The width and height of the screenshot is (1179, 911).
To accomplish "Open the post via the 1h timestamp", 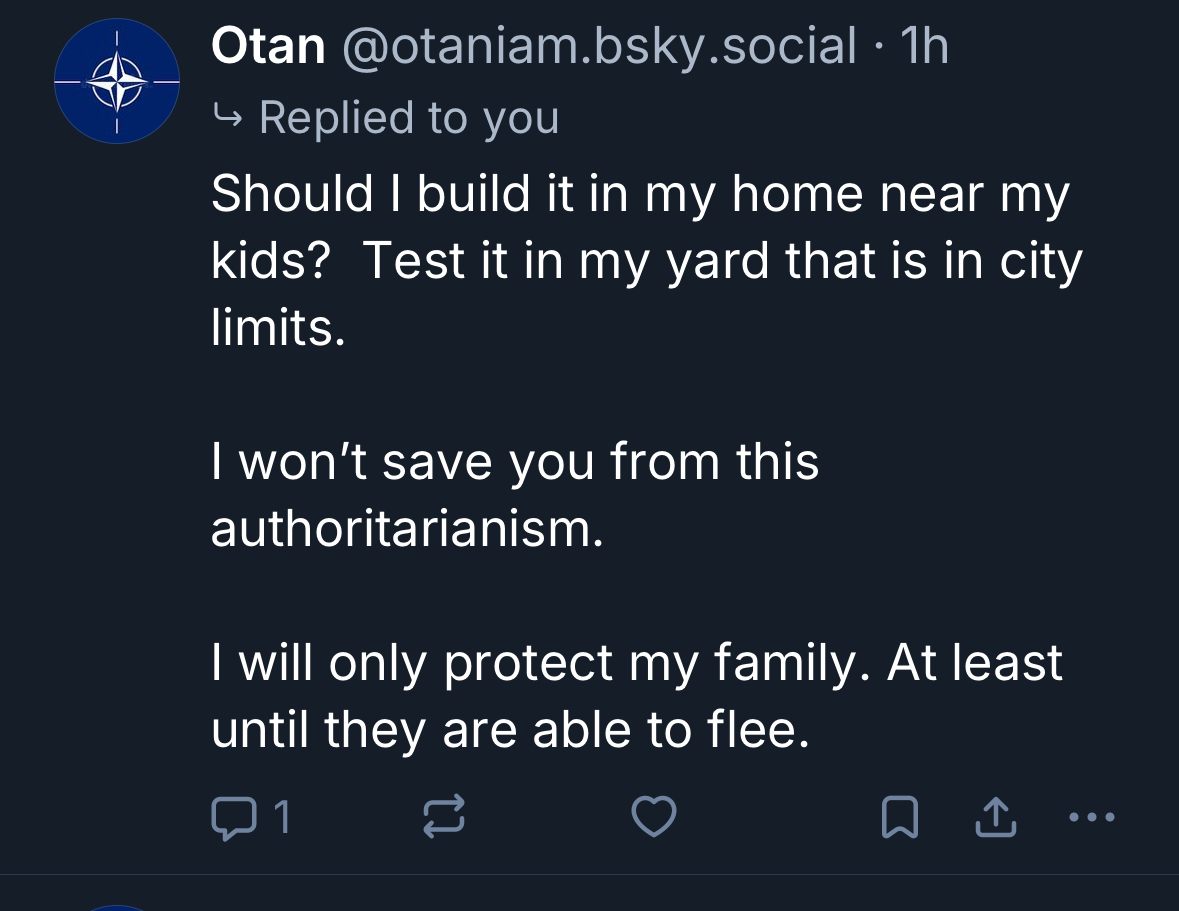I will (924, 47).
